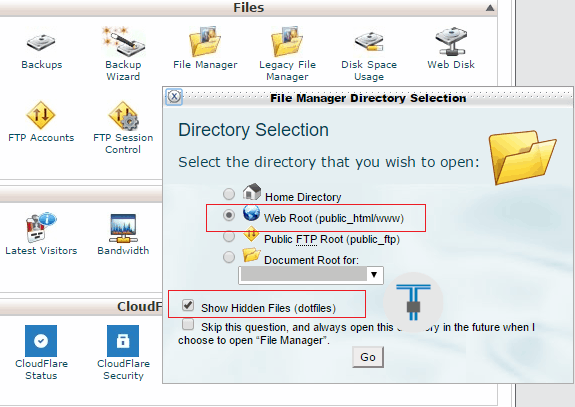
Task: Toggle the Show Hidden Files (dotfiles) checkbox
Action: coord(188,305)
